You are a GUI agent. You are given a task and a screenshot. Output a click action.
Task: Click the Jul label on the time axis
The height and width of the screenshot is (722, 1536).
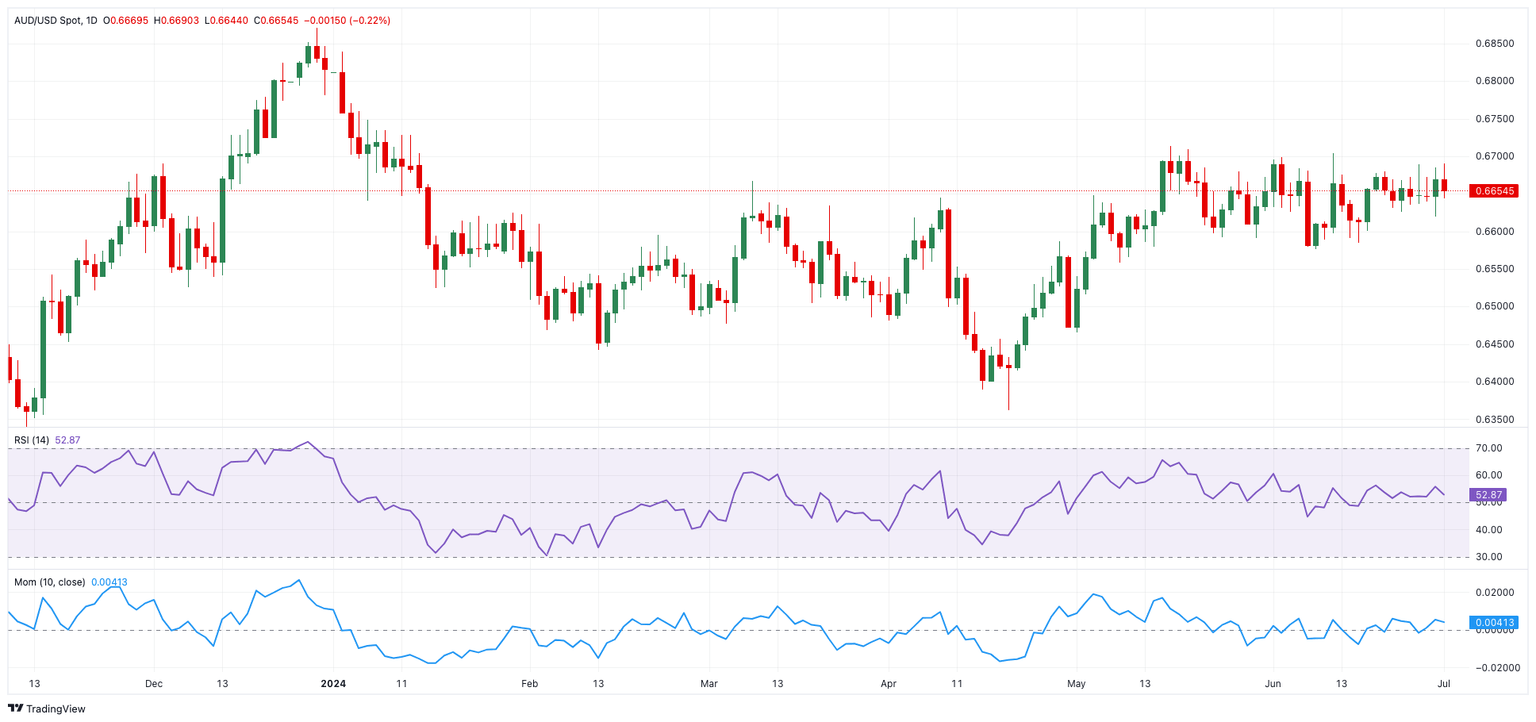point(1444,684)
